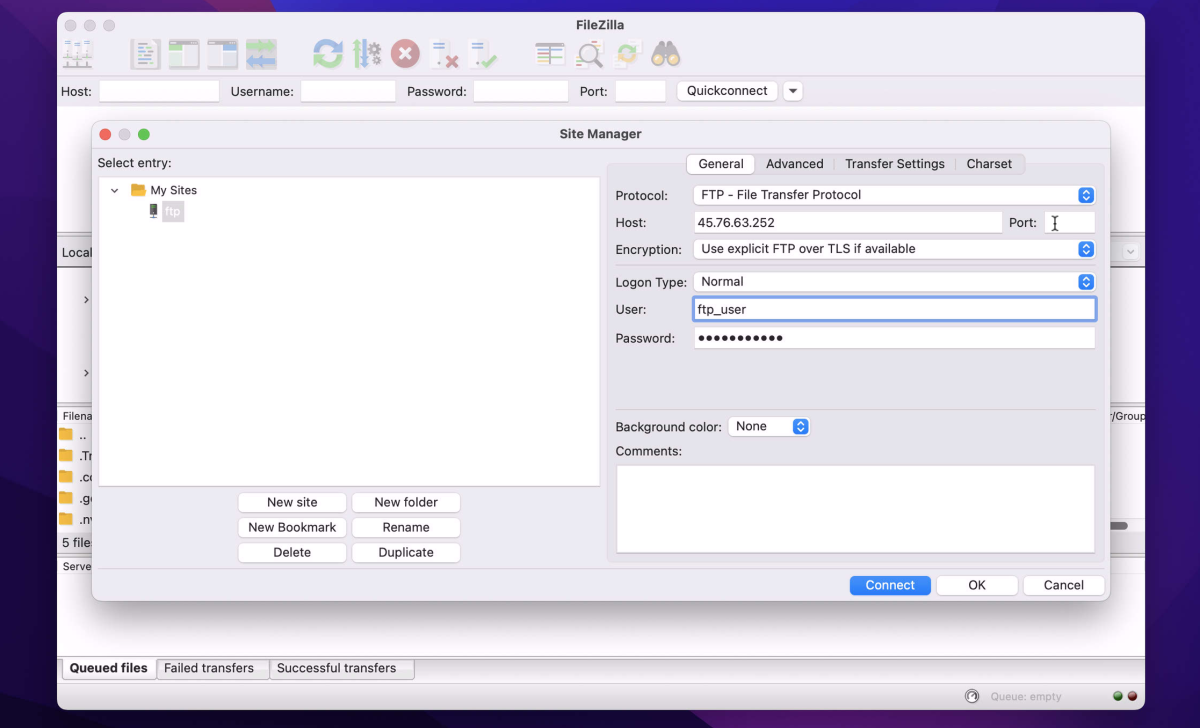Open the Quickconnect history dropdown arrow
This screenshot has width=1200, height=728.
click(x=793, y=91)
